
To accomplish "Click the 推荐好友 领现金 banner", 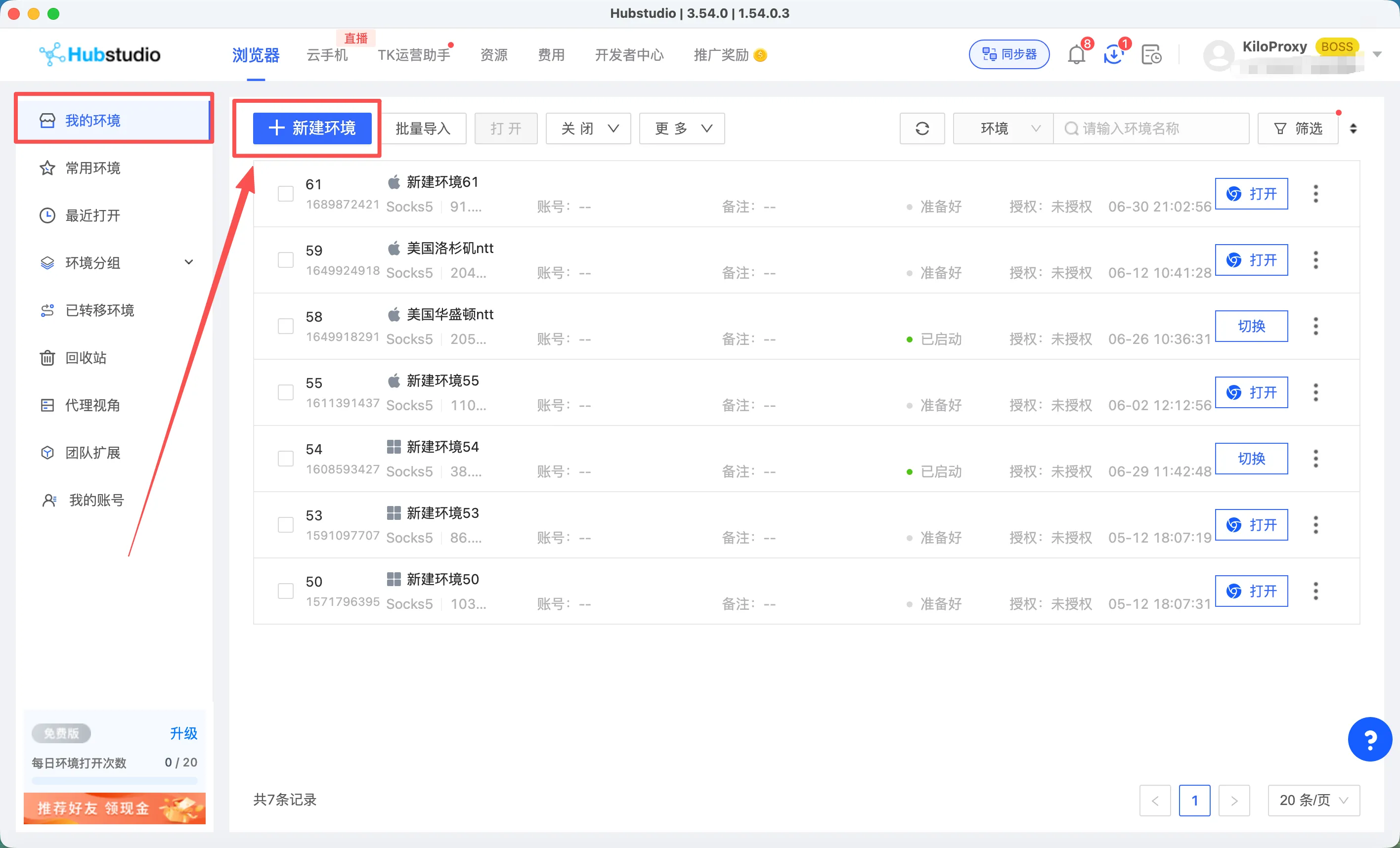I will [114, 807].
